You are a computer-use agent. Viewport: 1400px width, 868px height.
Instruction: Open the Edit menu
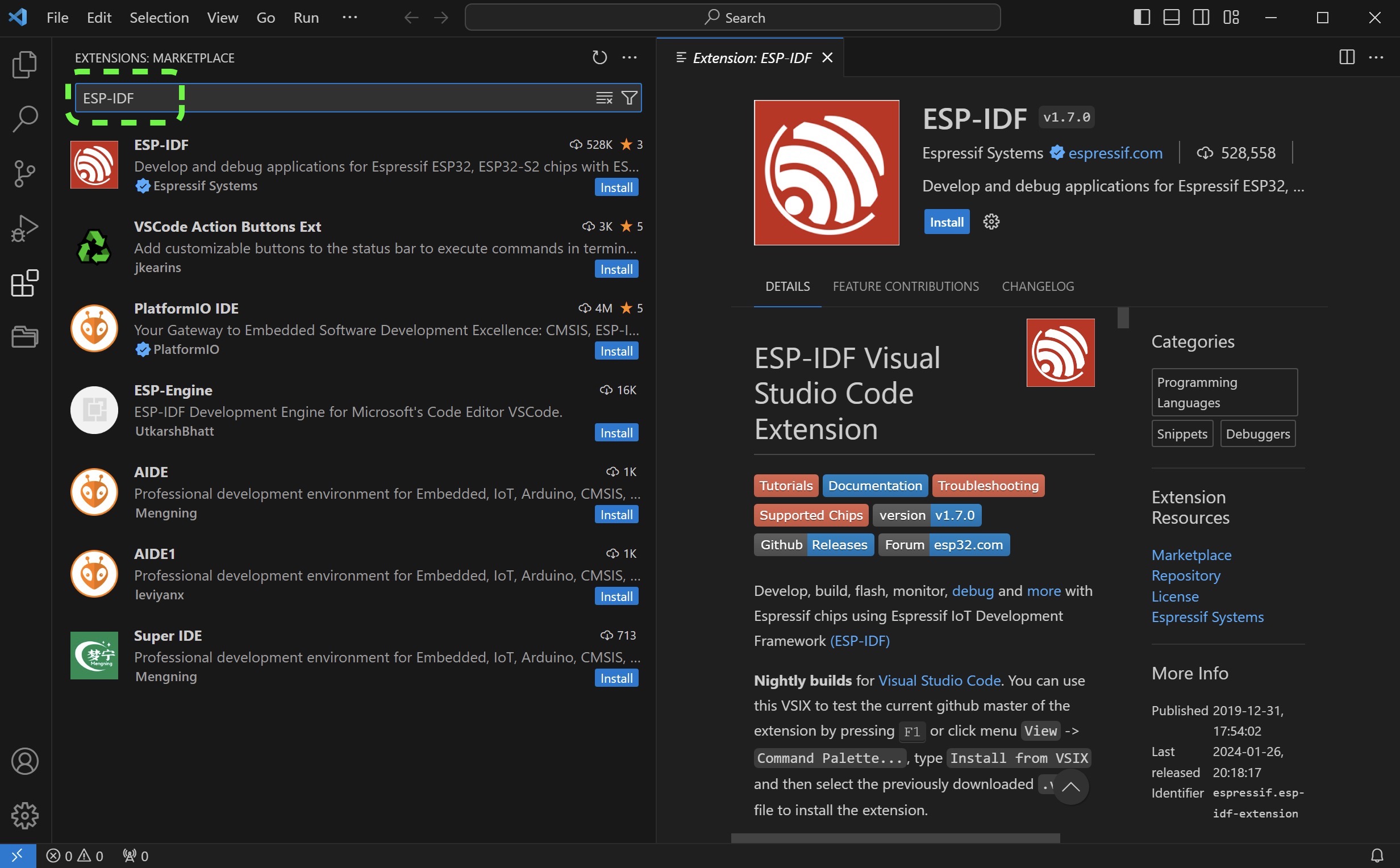point(99,18)
